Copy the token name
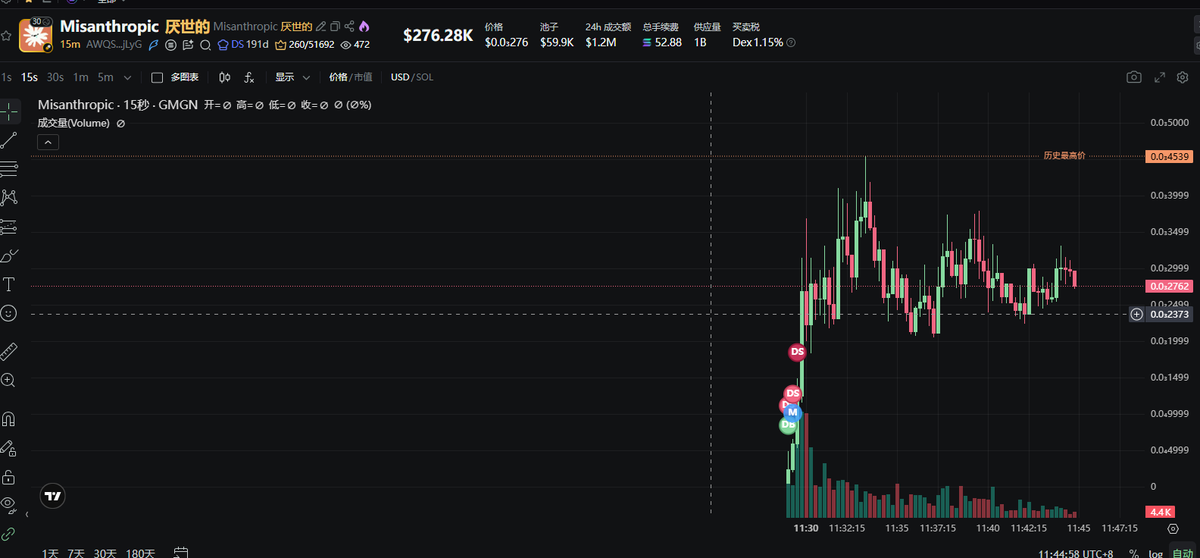 335,26
